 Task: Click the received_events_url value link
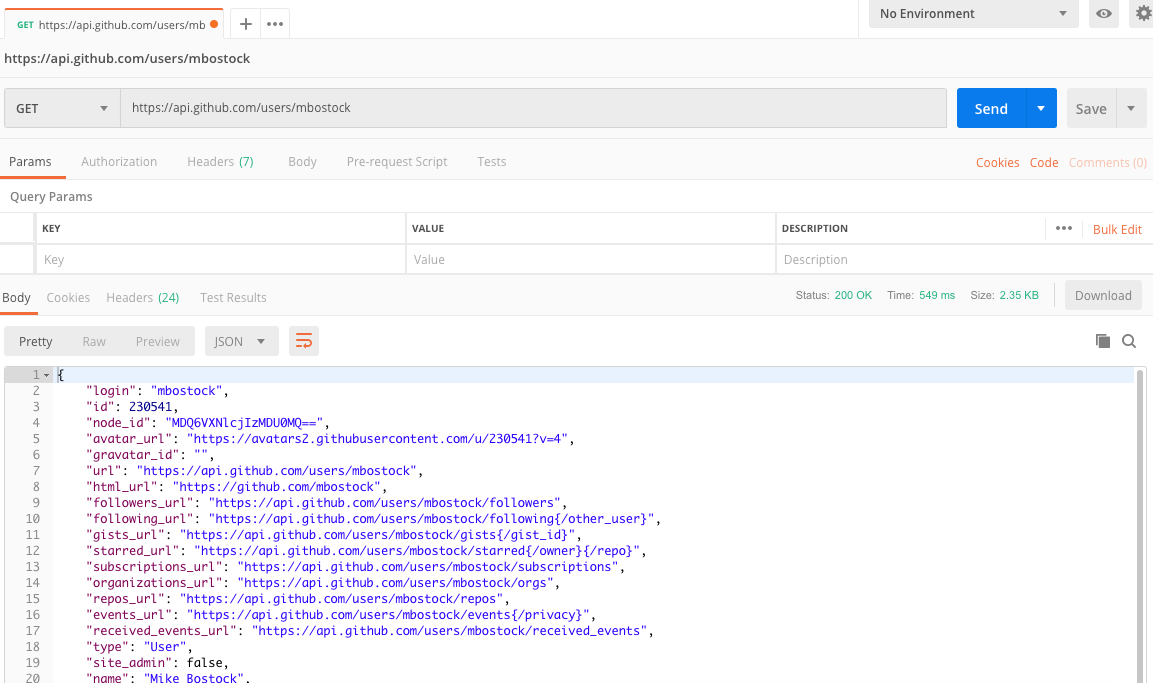449,631
